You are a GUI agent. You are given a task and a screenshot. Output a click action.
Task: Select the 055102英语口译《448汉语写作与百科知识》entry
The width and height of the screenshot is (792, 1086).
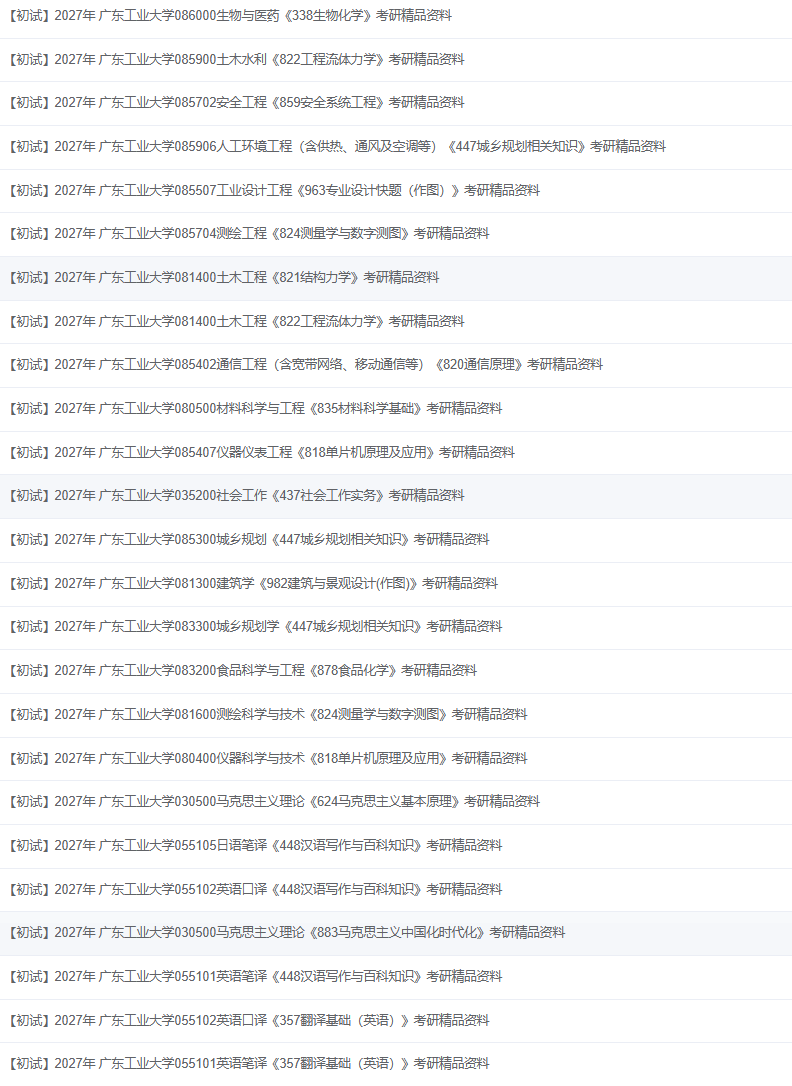[255, 889]
